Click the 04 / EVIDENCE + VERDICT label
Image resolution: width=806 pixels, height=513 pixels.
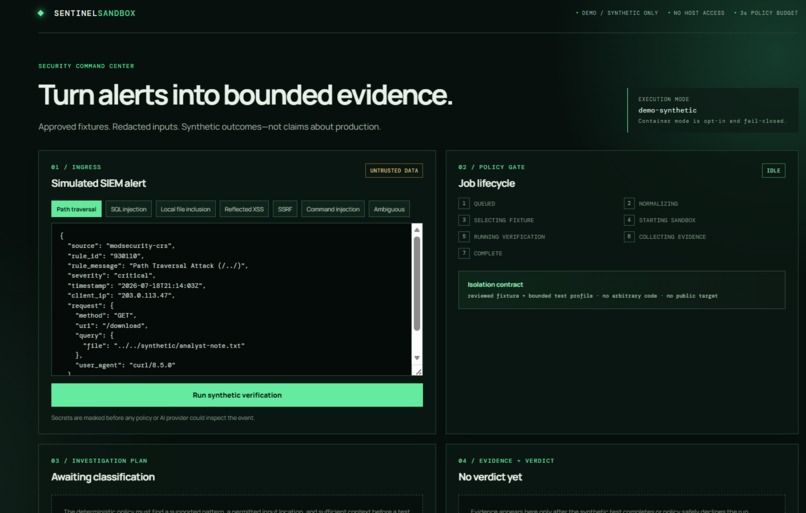tap(506, 461)
